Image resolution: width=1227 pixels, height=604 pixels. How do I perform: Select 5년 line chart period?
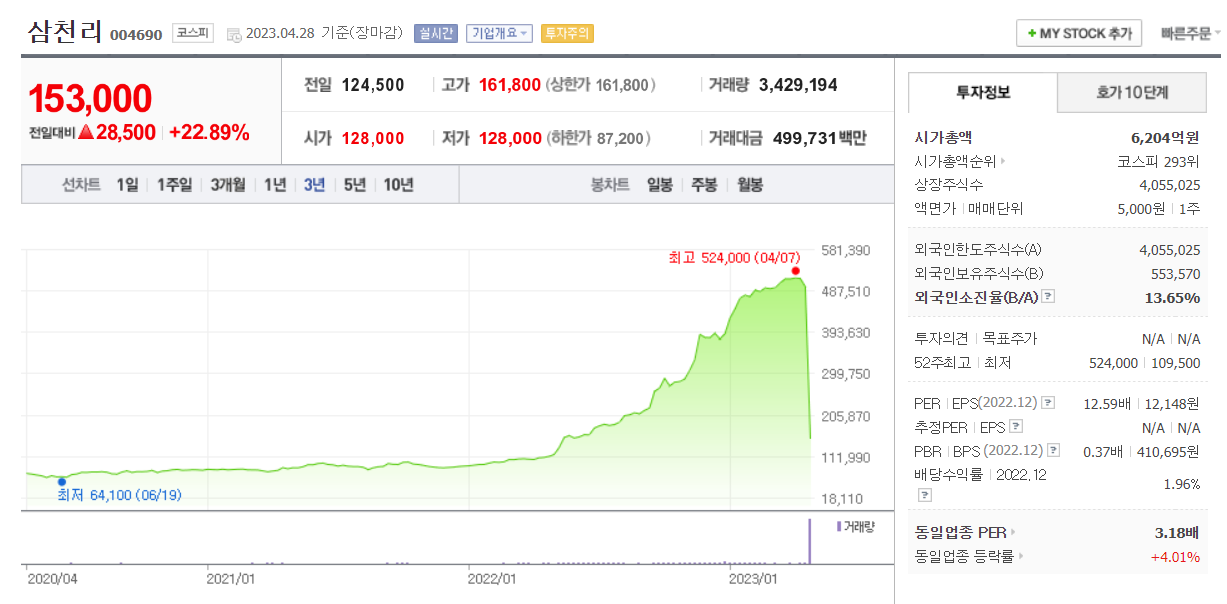[355, 184]
